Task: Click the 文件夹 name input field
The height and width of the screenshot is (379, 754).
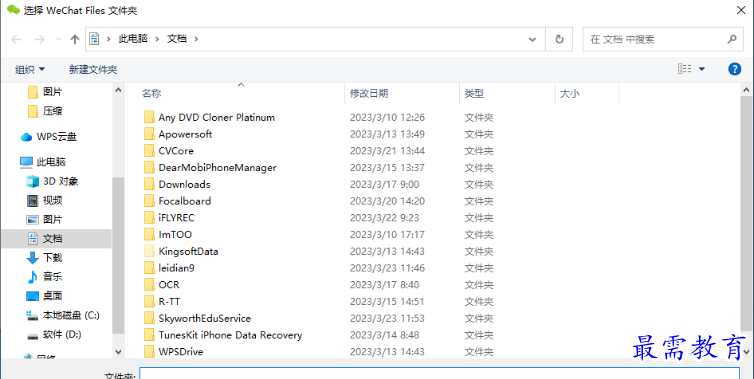Action: click(439, 374)
